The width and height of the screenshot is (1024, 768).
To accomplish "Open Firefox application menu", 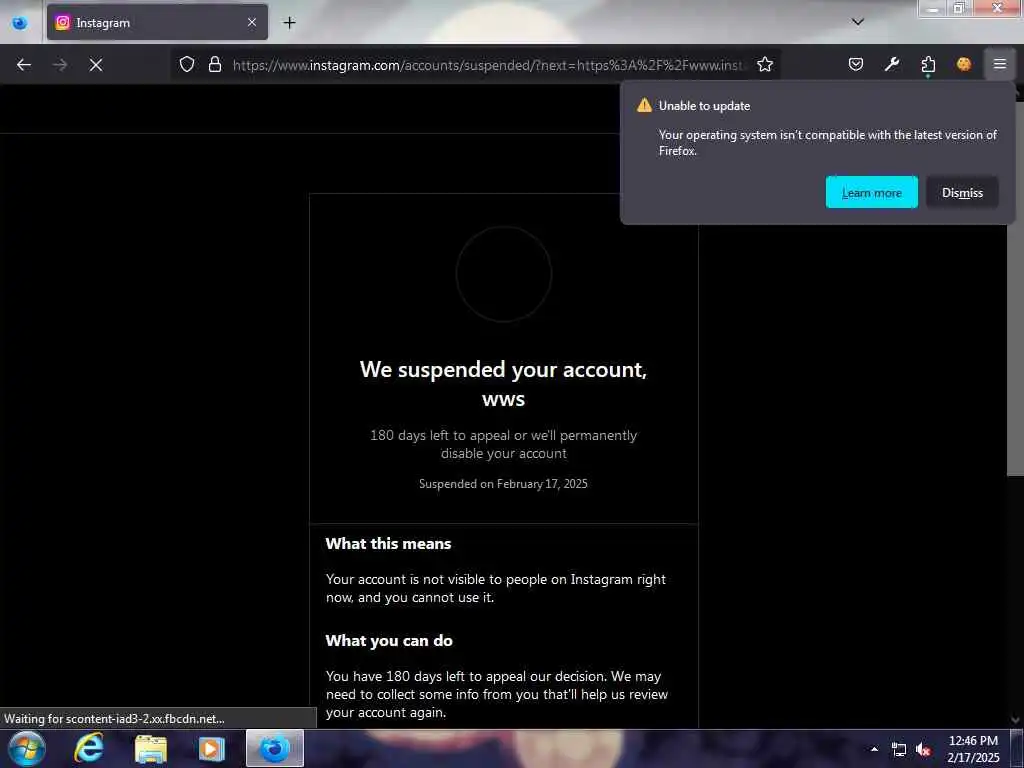I will (x=1000, y=64).
